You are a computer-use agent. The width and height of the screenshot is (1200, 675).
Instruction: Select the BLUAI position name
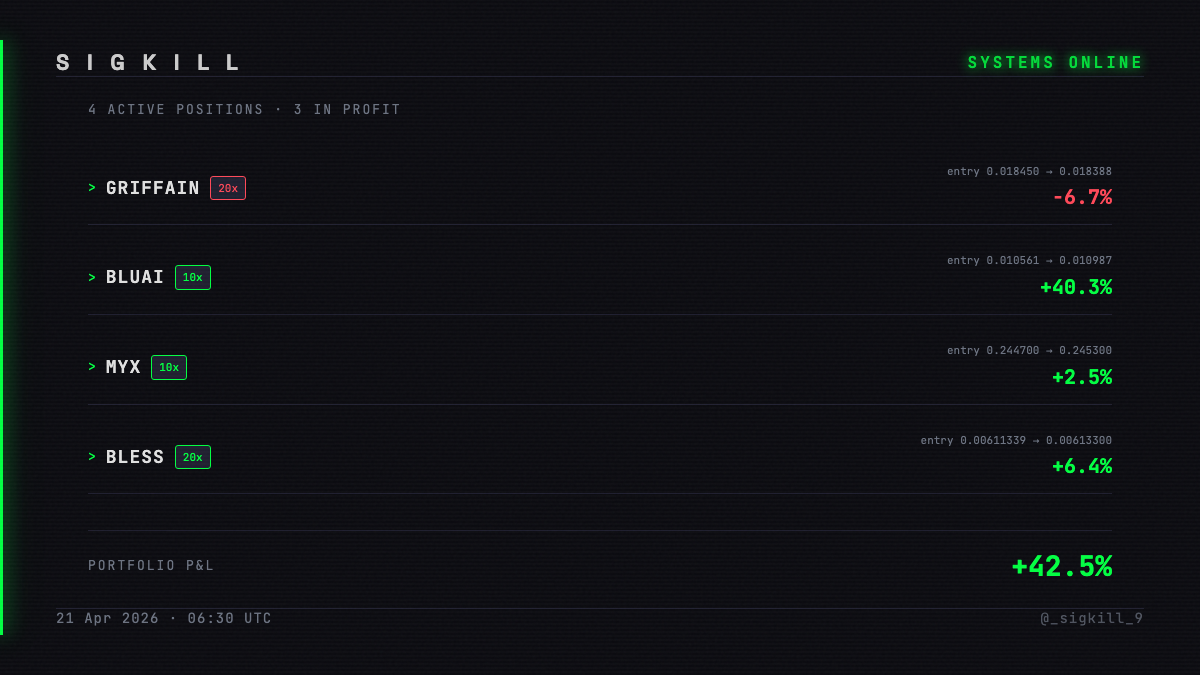tap(135, 278)
